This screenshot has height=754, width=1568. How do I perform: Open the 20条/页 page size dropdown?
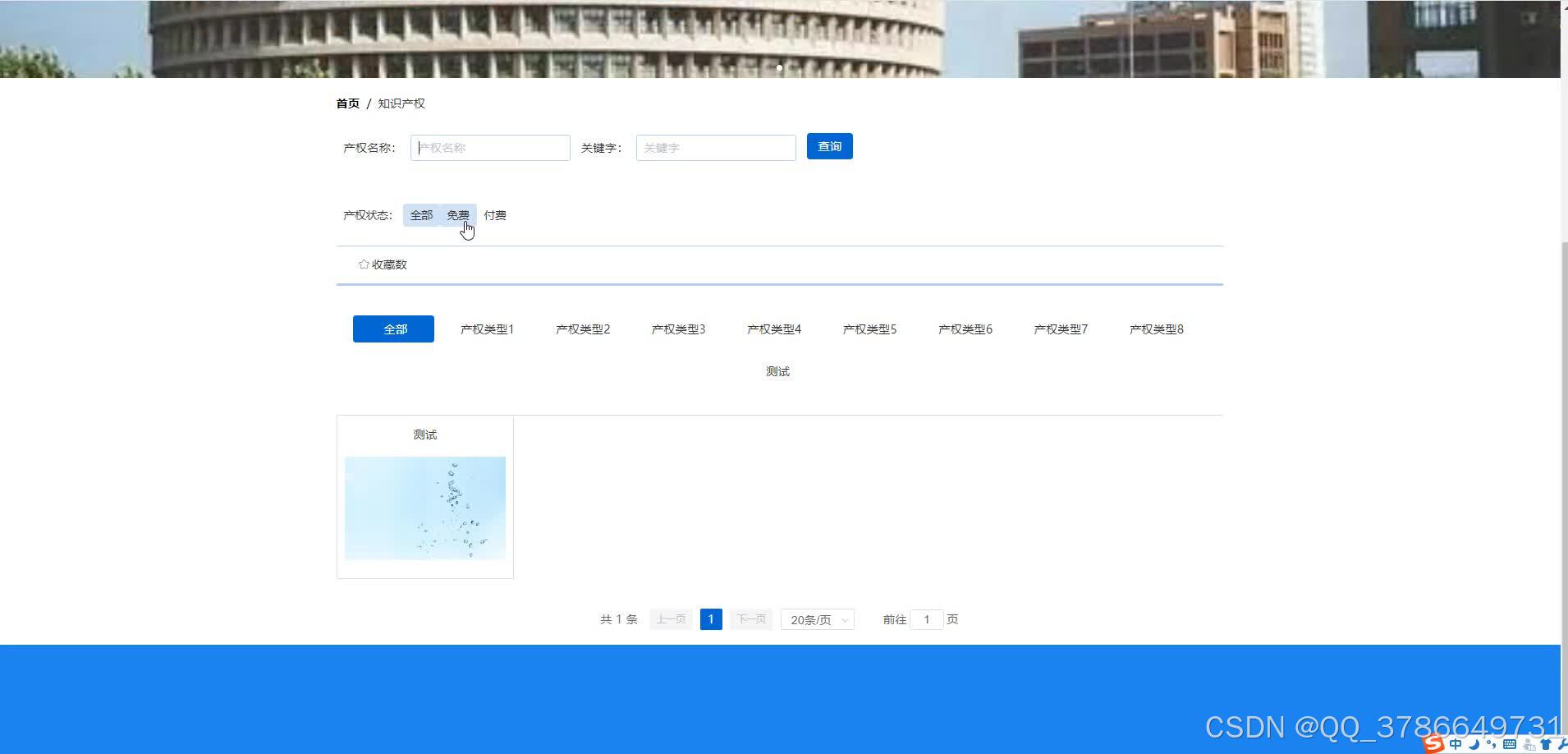click(817, 619)
